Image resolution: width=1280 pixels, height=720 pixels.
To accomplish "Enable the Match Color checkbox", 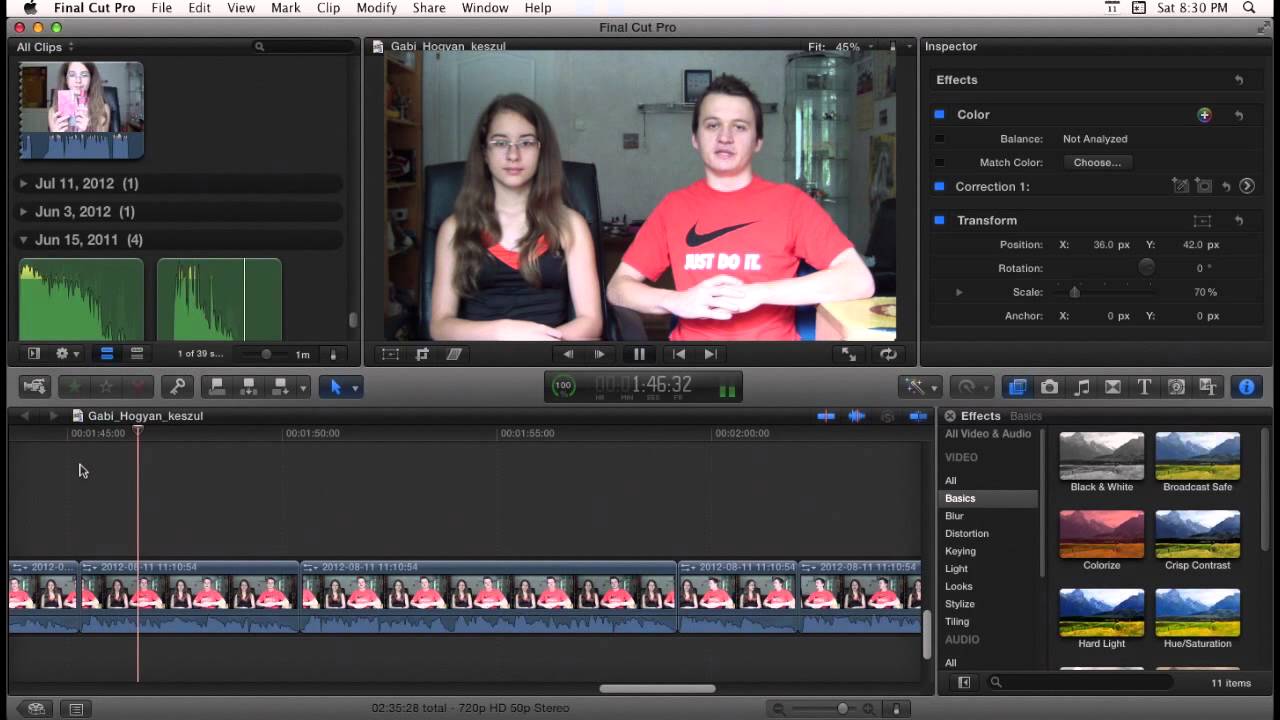I will [x=939, y=162].
